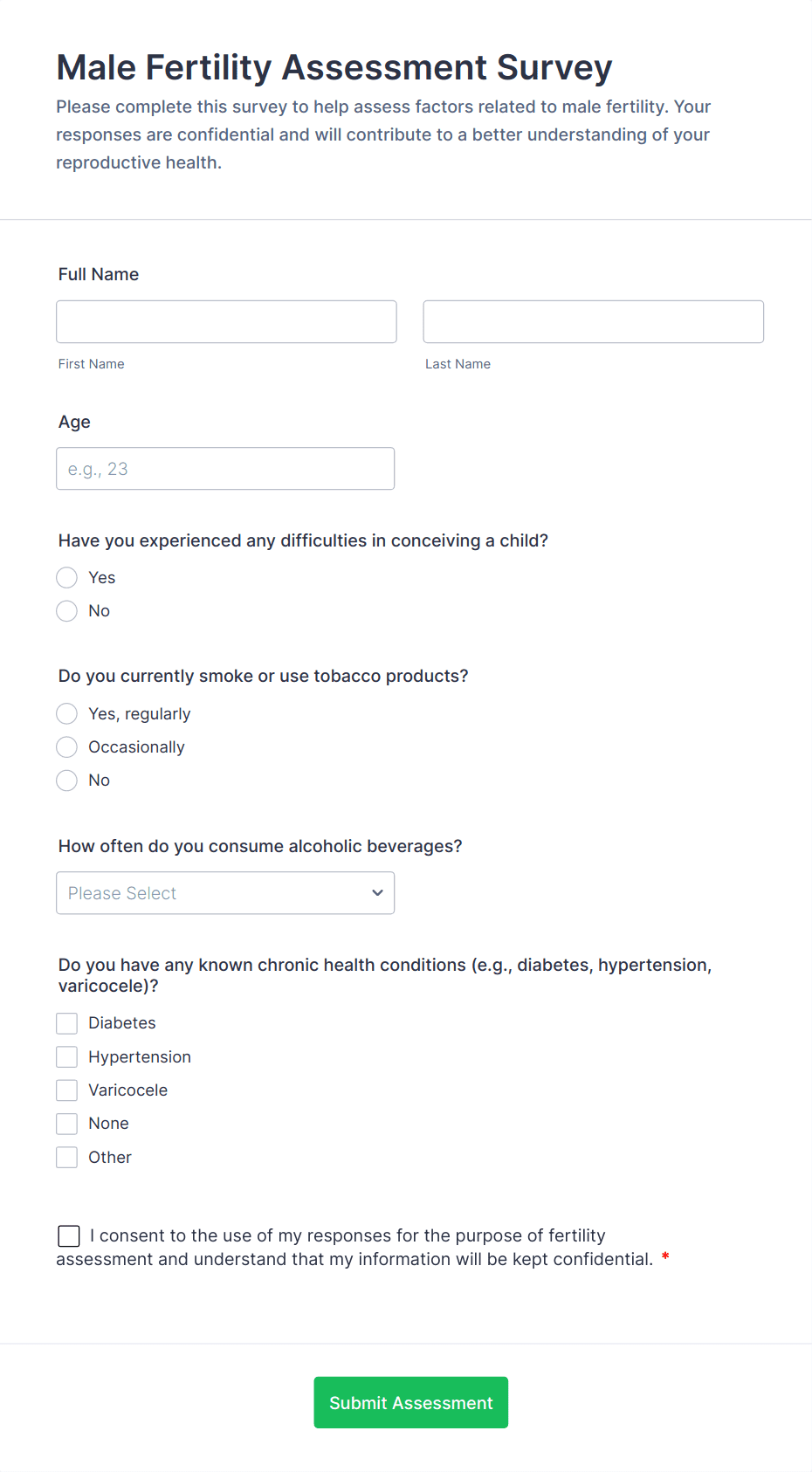Viewport: 812px width, 1472px height.
Task: Focus the Age input box
Action: coord(225,469)
